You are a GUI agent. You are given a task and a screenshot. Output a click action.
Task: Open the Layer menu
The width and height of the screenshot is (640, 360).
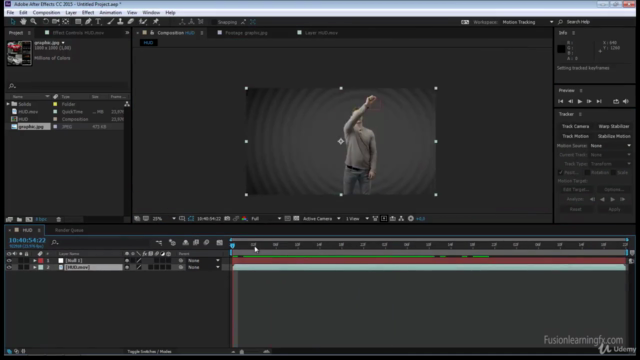tap(71, 13)
